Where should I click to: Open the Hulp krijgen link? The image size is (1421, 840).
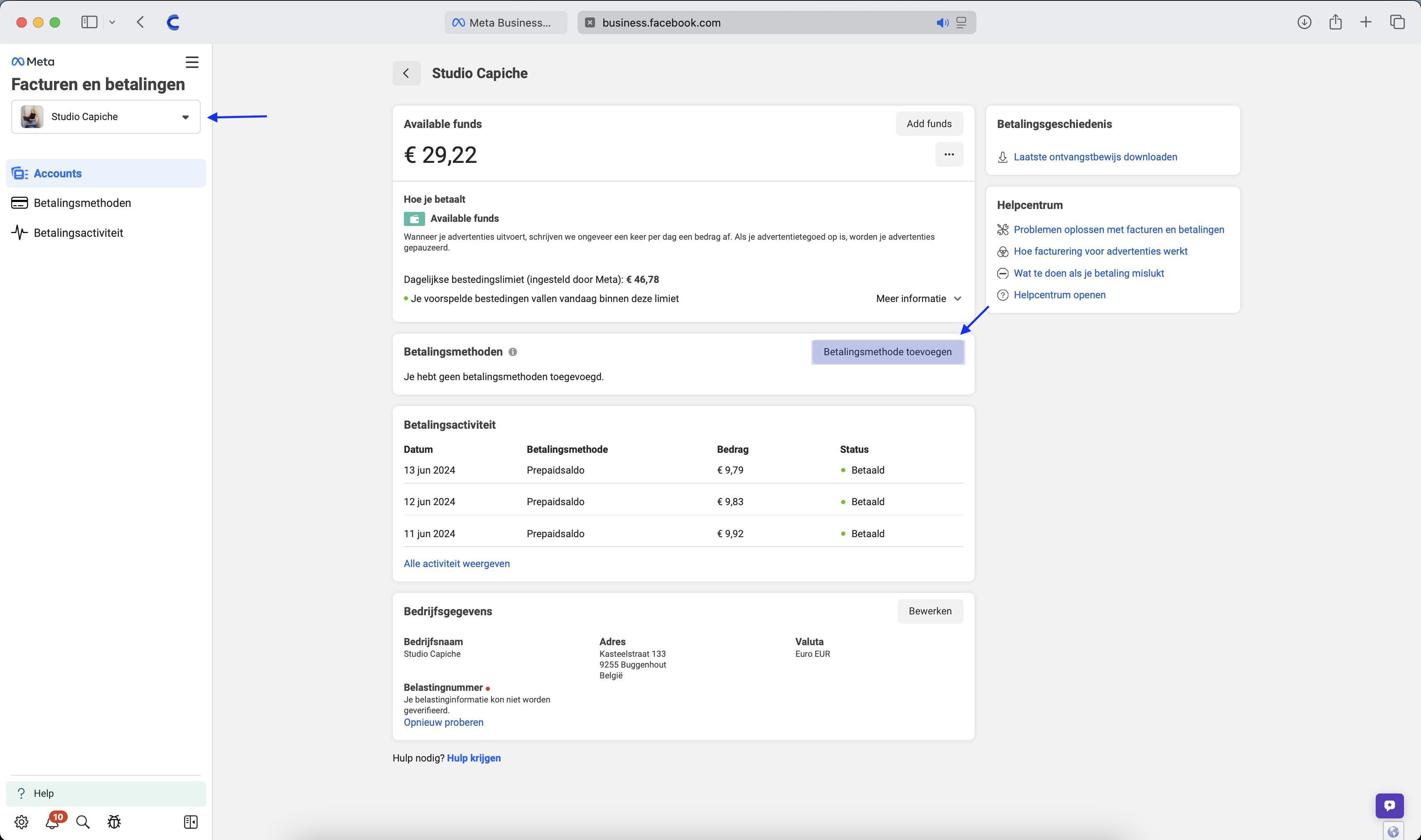point(474,758)
